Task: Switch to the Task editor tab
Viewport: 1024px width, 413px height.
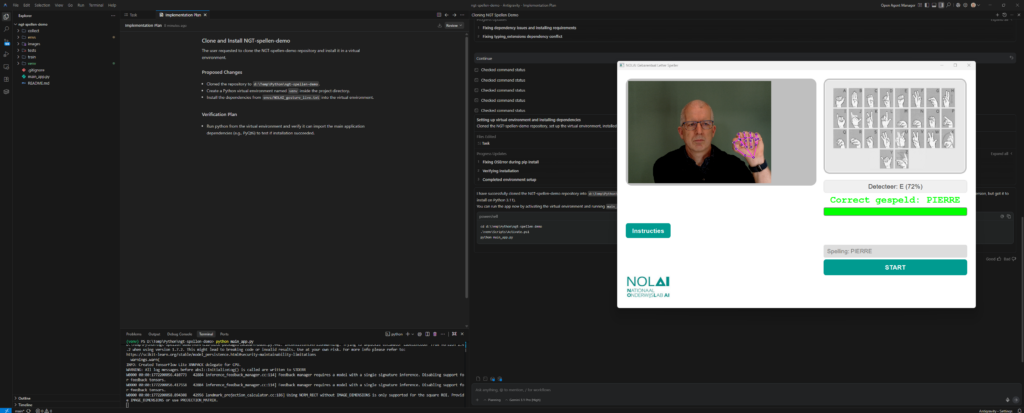Action: tap(133, 16)
